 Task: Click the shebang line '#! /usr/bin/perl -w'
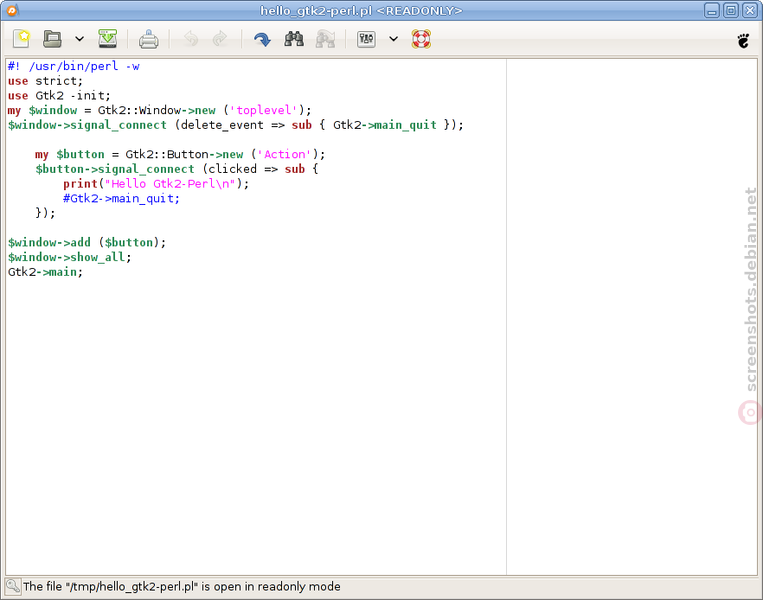tap(73, 66)
